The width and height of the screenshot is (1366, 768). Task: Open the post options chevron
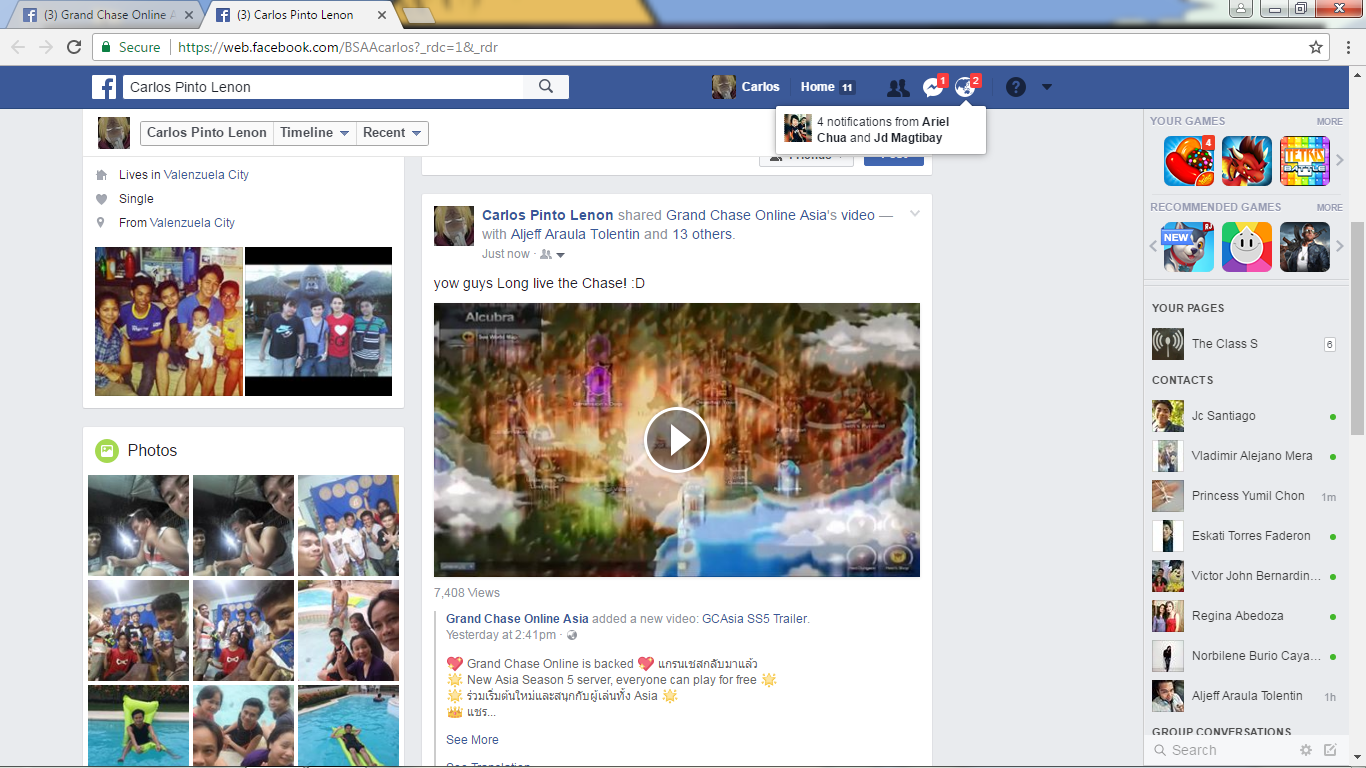click(x=914, y=214)
